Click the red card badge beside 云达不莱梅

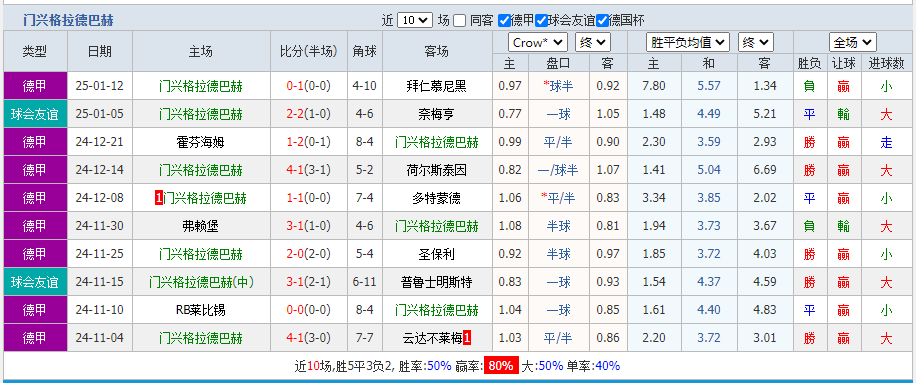(467, 338)
